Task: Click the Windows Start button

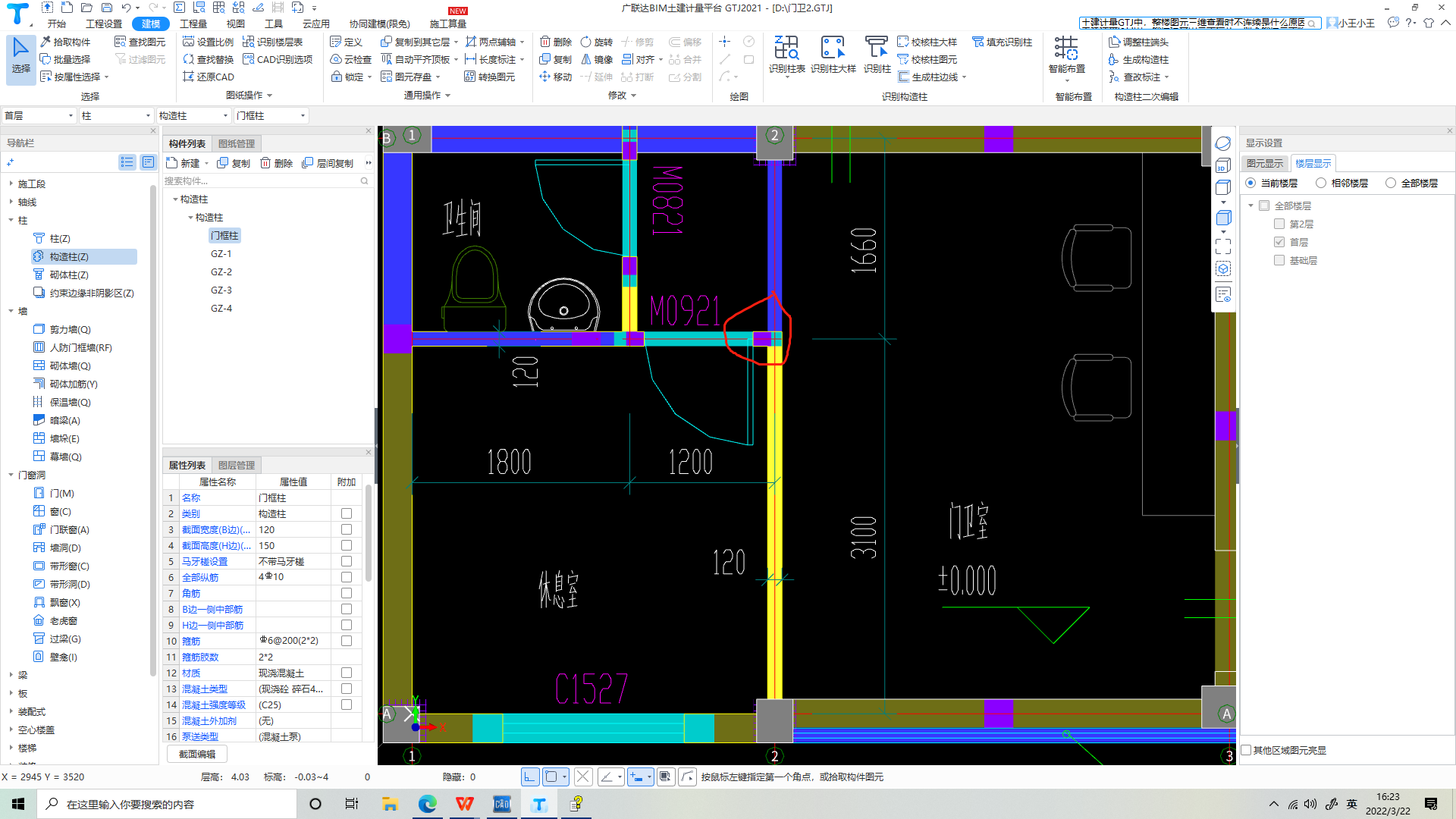Action: tap(18, 804)
